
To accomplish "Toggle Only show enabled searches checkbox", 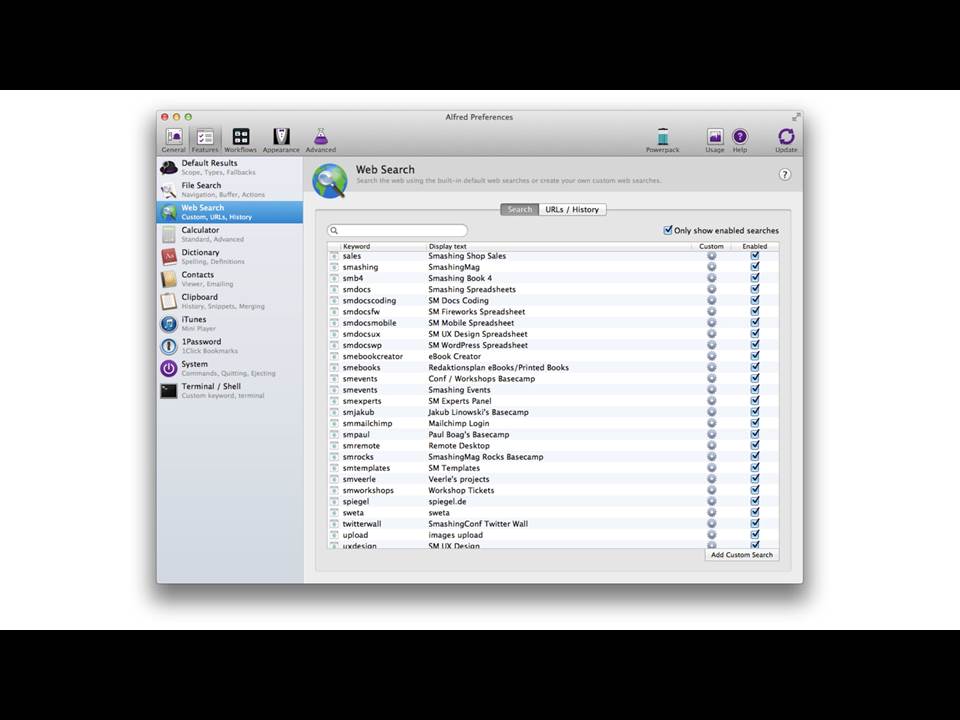I will pyautogui.click(x=668, y=230).
